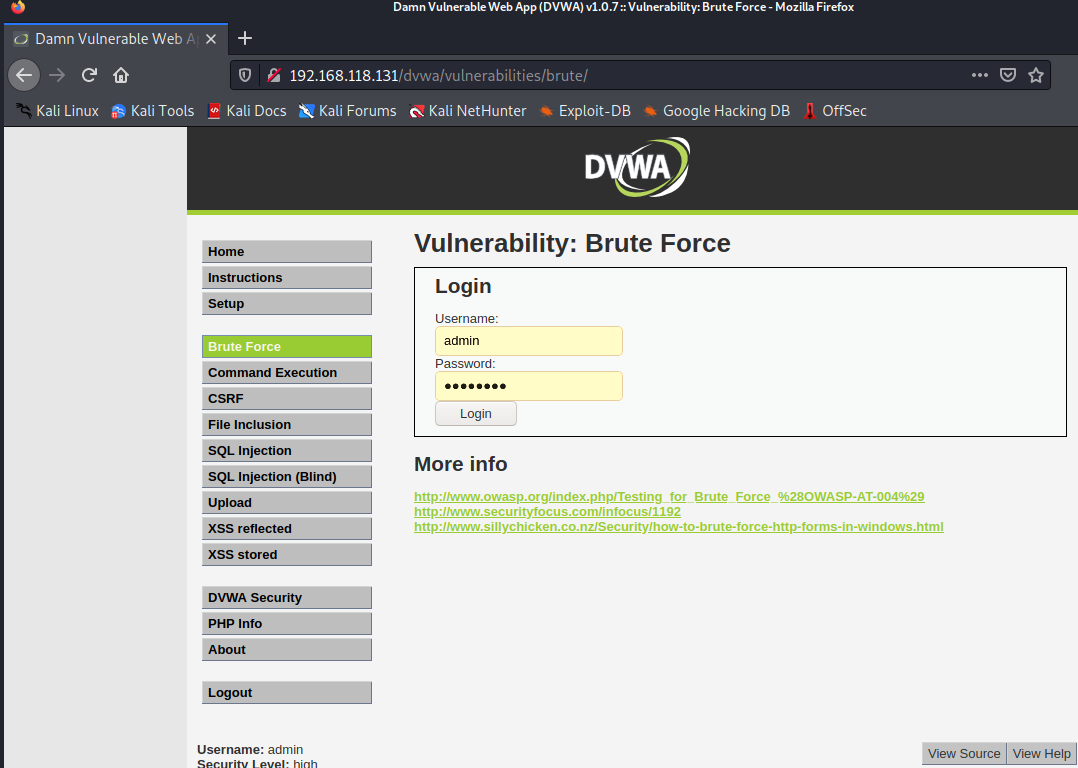This screenshot has height=768, width=1078.
Task: Open the tracking protection shield icon
Action: click(245, 76)
